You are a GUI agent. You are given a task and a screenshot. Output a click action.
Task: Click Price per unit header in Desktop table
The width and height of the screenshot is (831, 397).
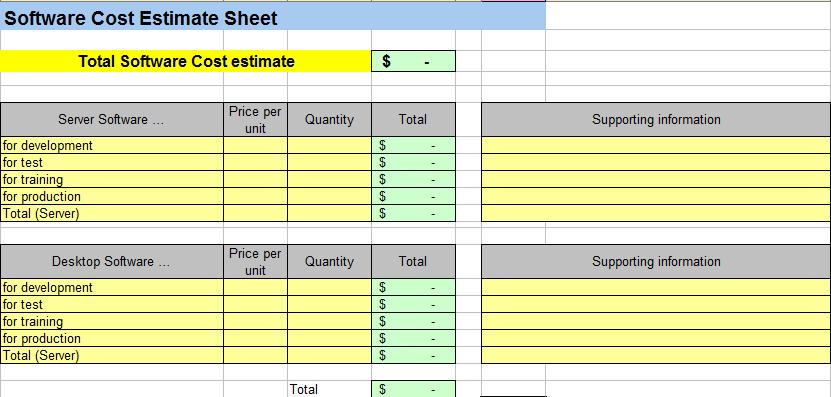click(x=255, y=261)
